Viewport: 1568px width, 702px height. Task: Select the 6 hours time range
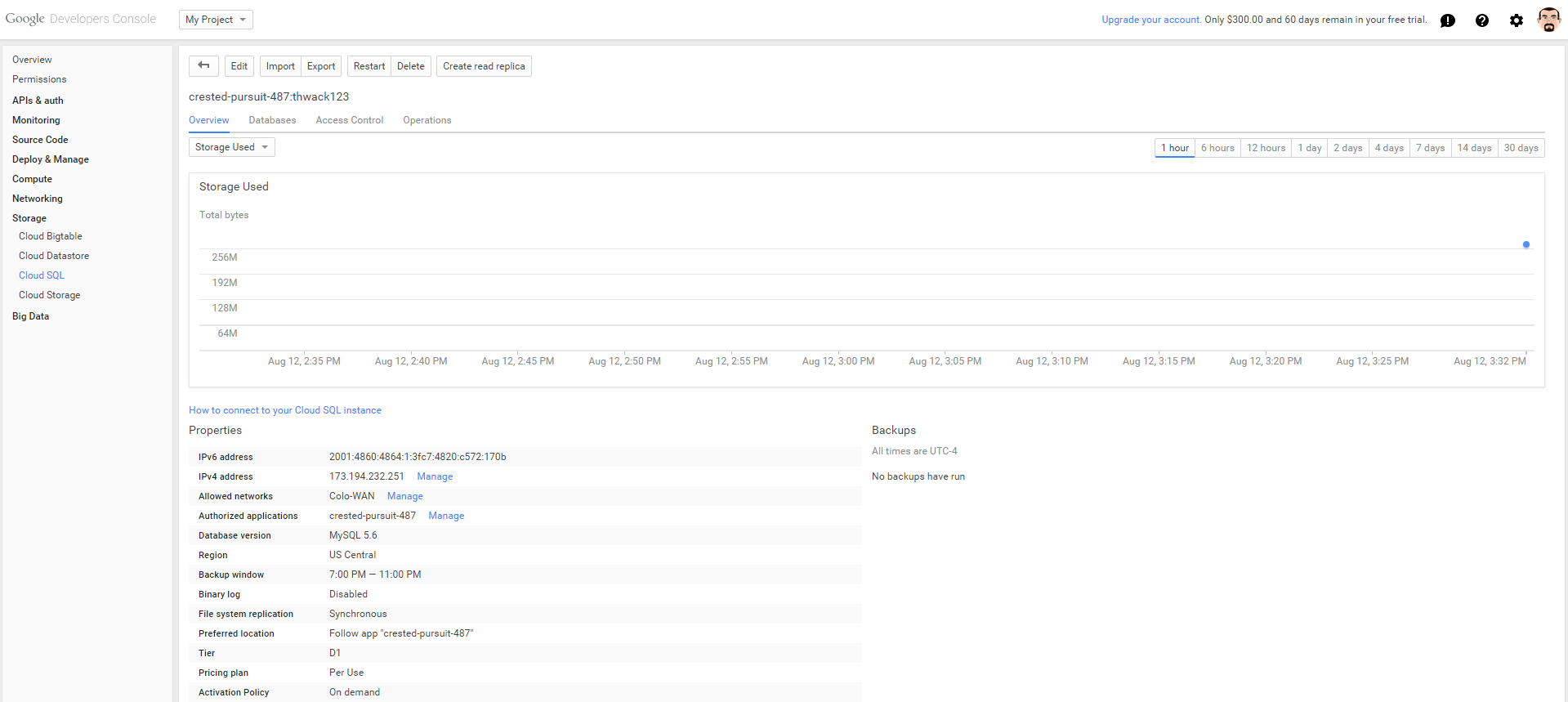(1217, 148)
